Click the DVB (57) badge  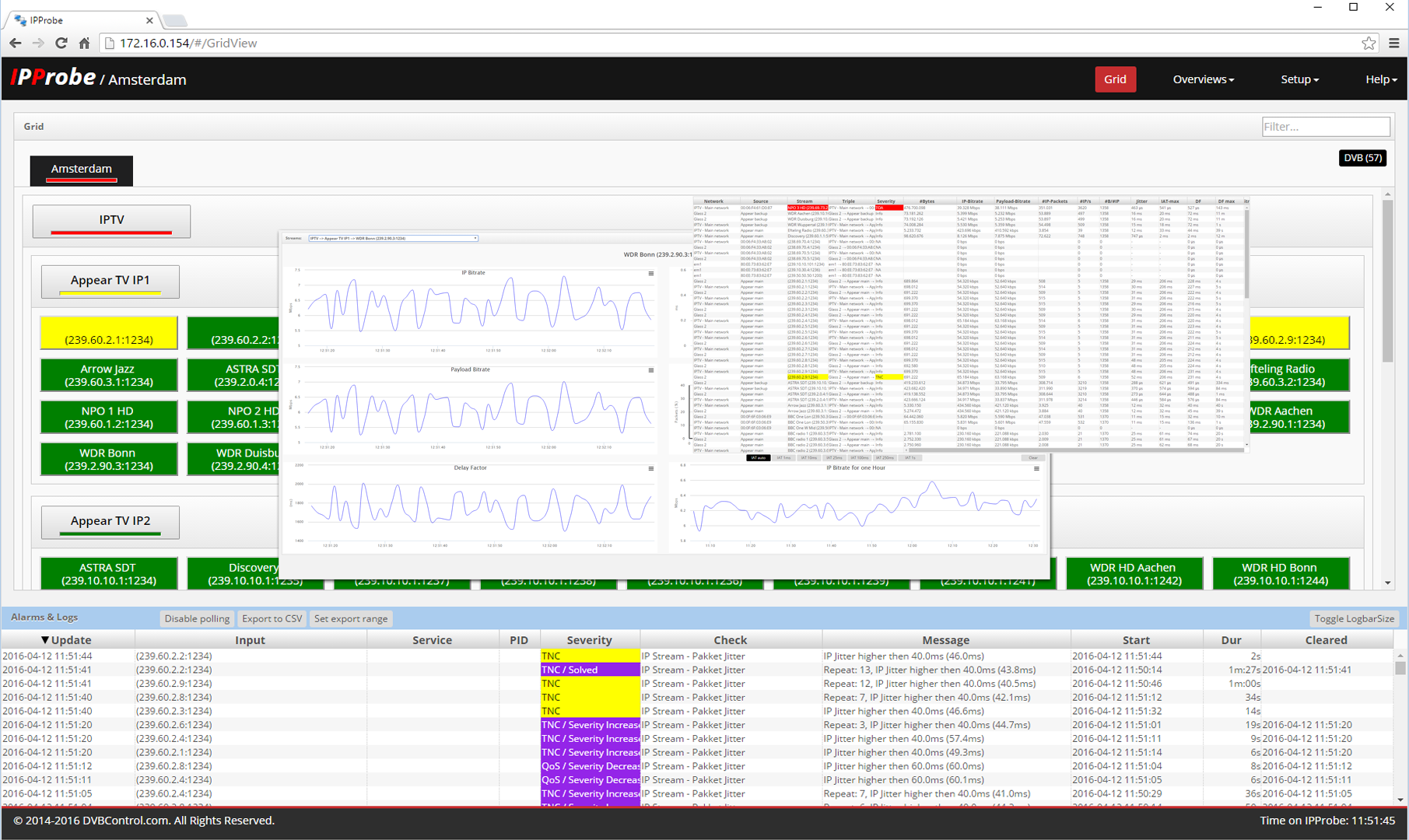pos(1362,158)
